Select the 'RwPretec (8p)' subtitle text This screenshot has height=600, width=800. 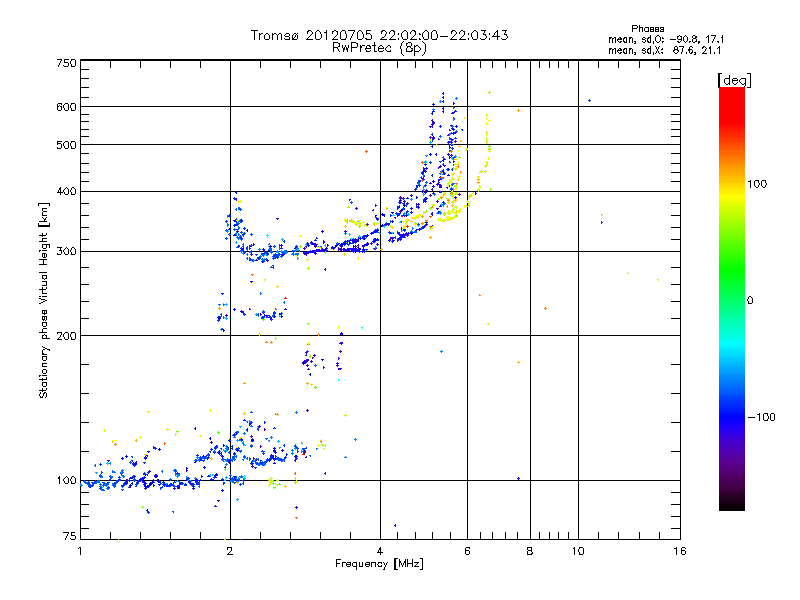[x=379, y=48]
